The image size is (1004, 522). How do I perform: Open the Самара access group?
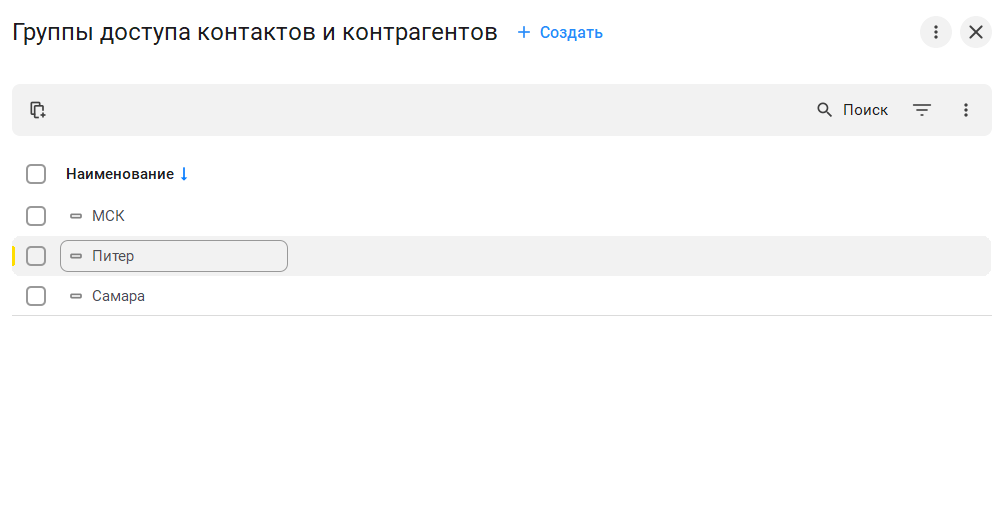click(118, 296)
